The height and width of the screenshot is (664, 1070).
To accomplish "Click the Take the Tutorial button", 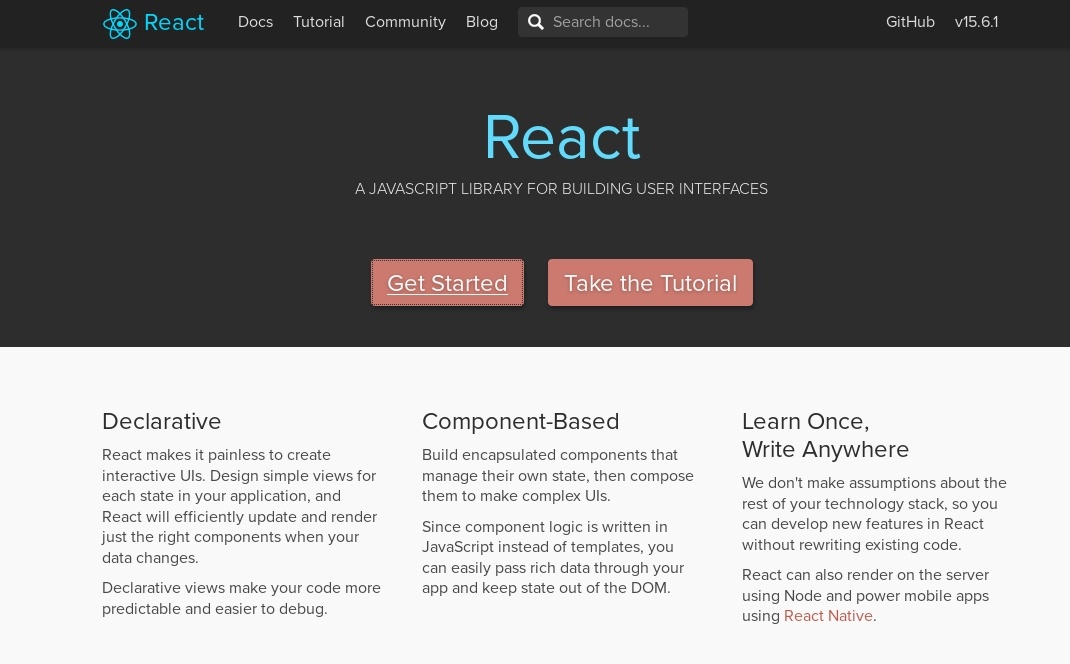I will [x=650, y=283].
